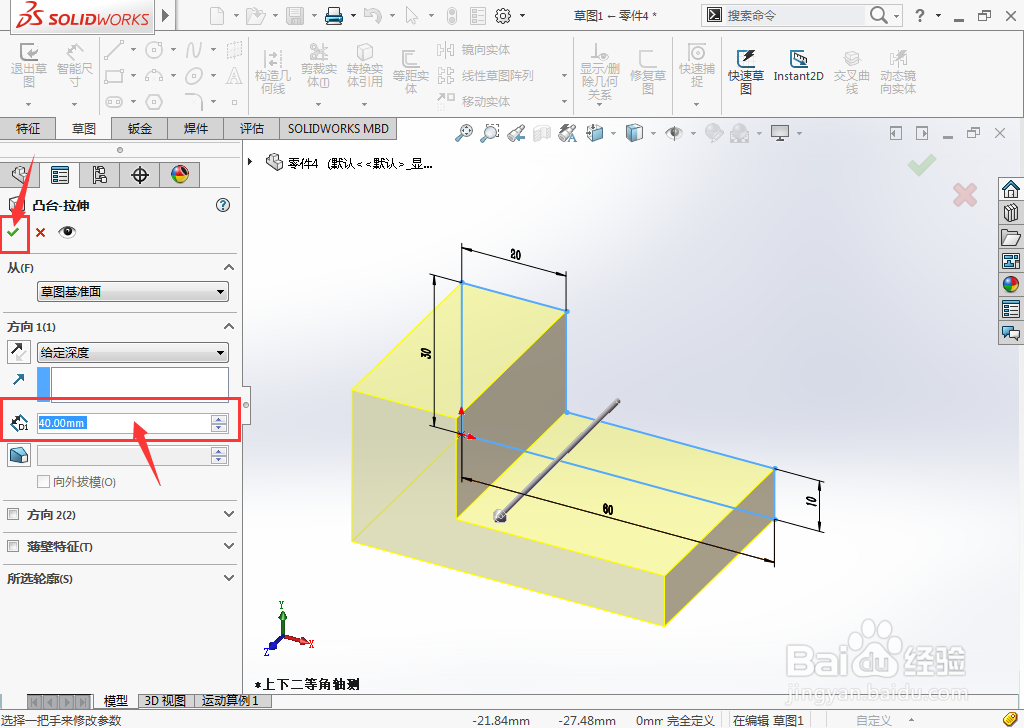The width and height of the screenshot is (1024, 728).
Task: Expand the Direction 2 section chevron
Action: (x=229, y=514)
